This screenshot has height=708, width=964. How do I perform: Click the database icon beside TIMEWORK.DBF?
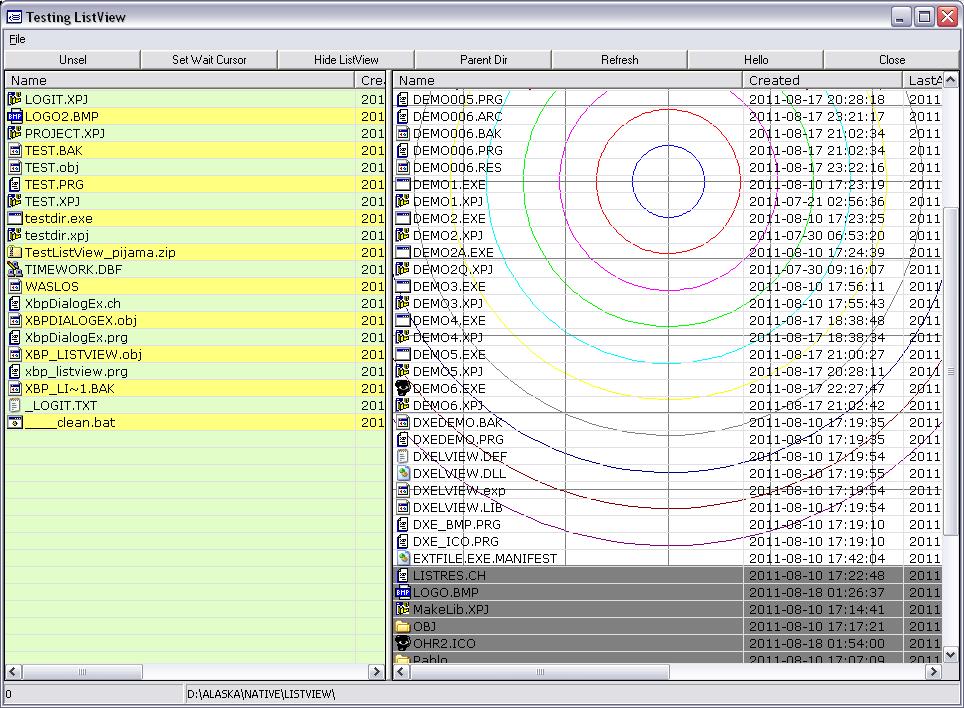[x=14, y=269]
